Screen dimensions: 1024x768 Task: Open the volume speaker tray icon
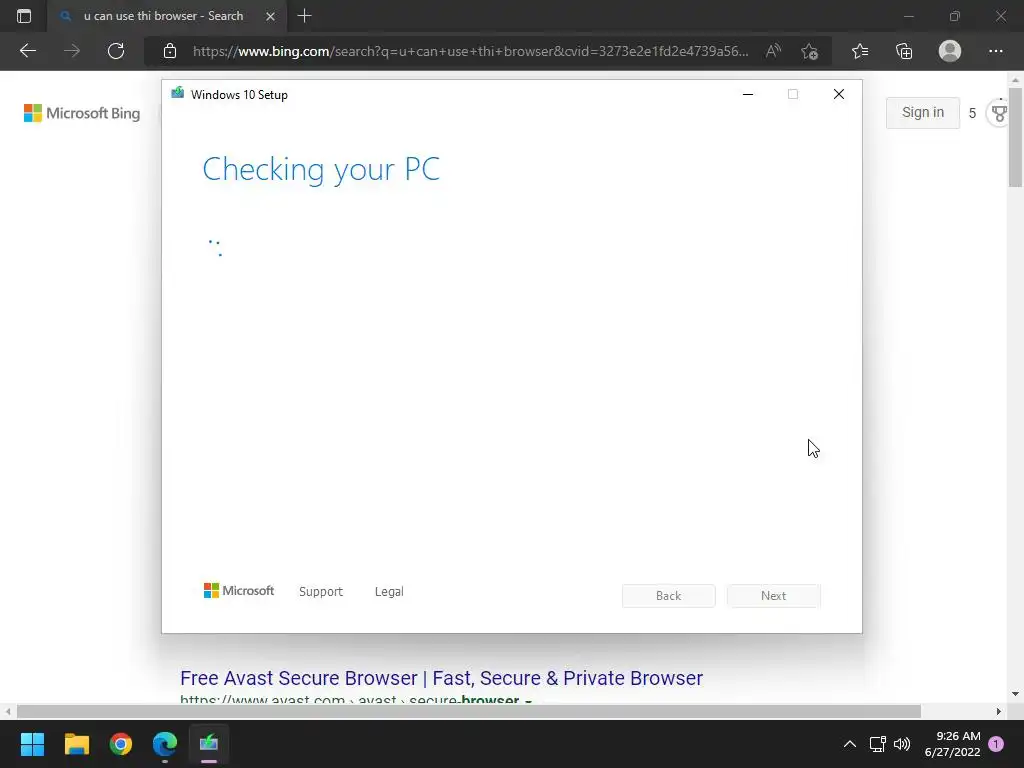point(902,744)
